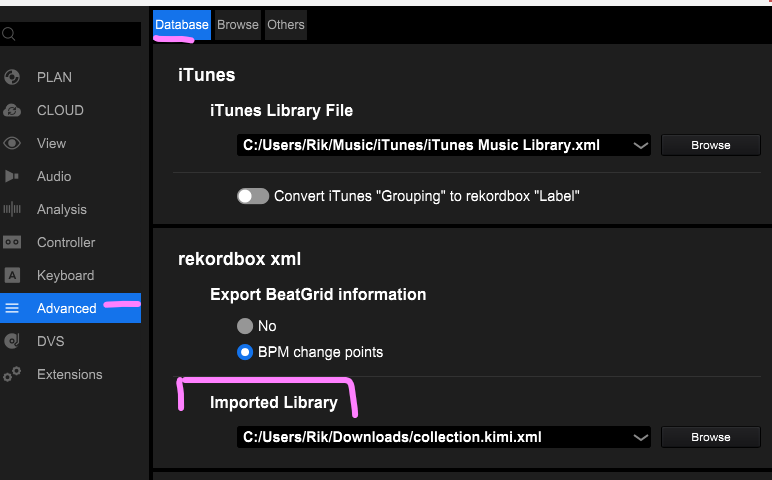This screenshot has height=480, width=772.
Task: Click the PLAN disc icon
Action: (x=12, y=77)
